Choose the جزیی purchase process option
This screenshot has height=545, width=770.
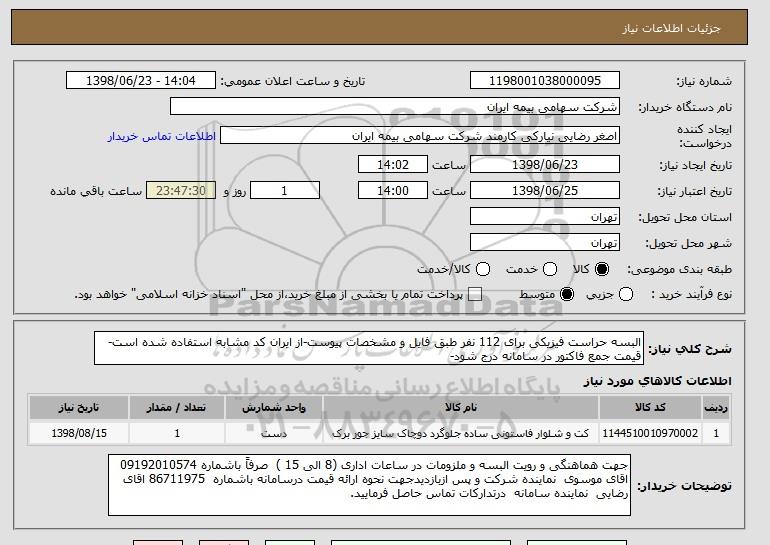point(626,295)
